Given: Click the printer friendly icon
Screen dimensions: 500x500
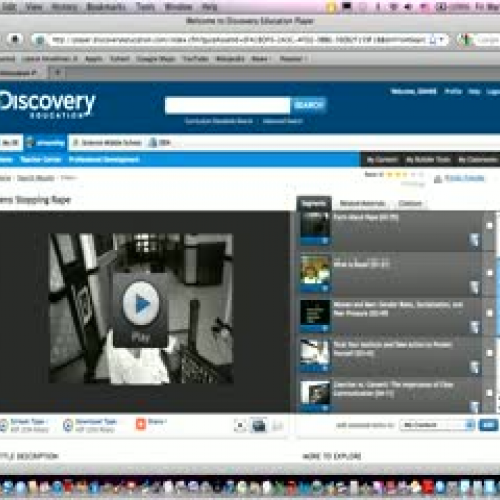Looking at the screenshot, I should click(438, 179).
